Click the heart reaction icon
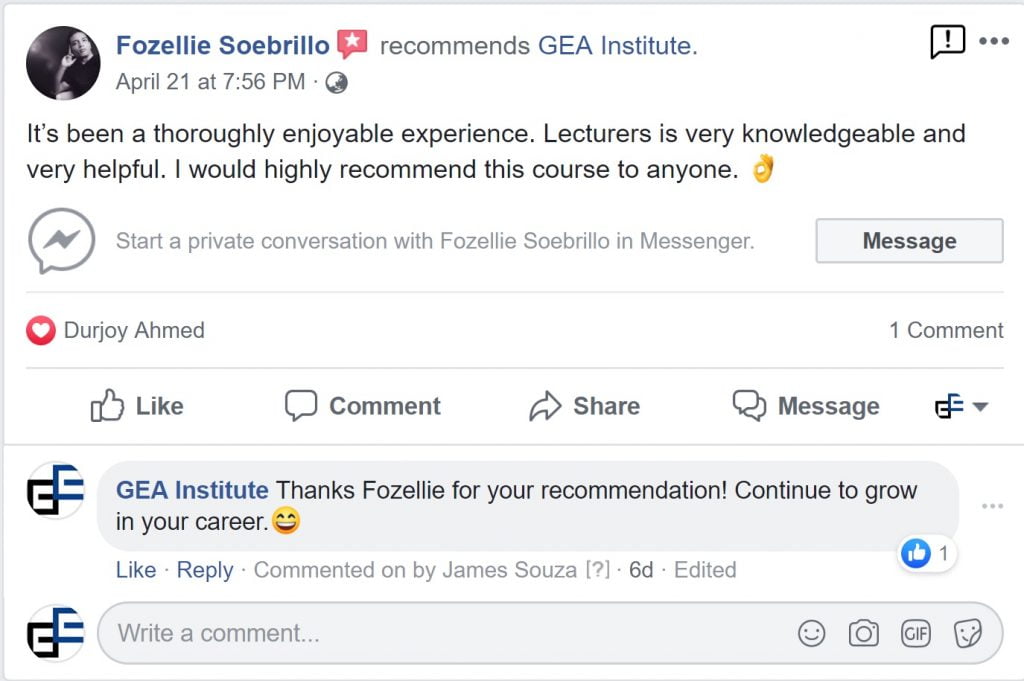Screen dimensions: 1024x681 click(40, 331)
